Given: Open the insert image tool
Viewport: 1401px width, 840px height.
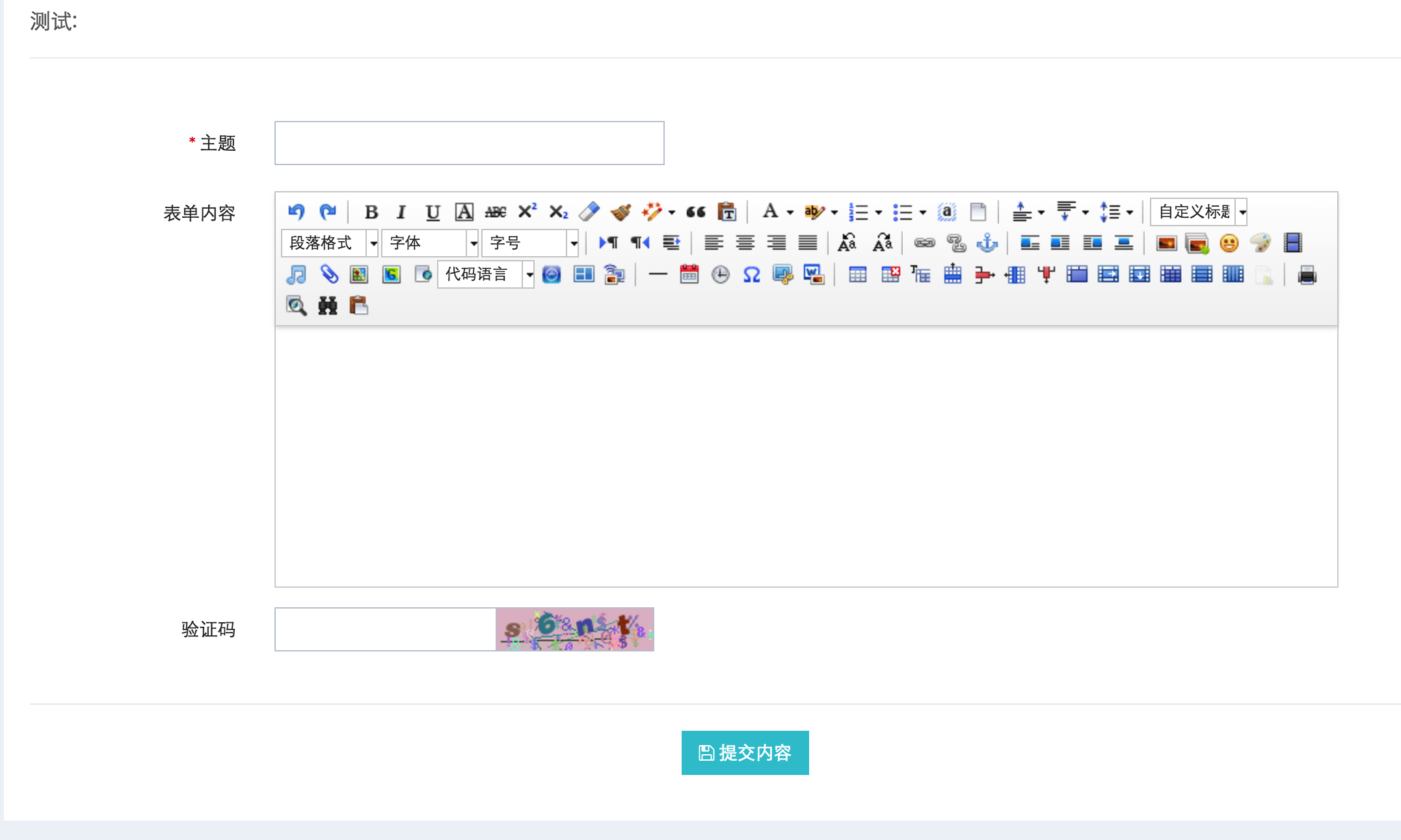Looking at the screenshot, I should (x=1166, y=243).
